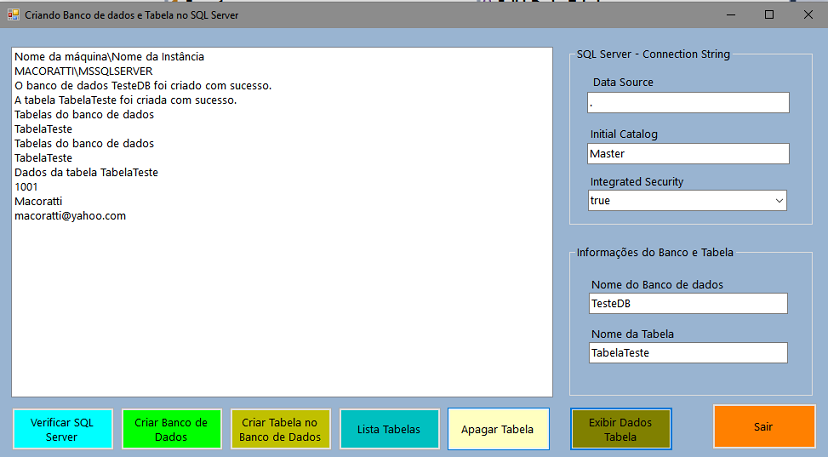Click the 'Nome da máquina\Nome da Instância' line
This screenshot has height=457, width=828.
point(109,57)
